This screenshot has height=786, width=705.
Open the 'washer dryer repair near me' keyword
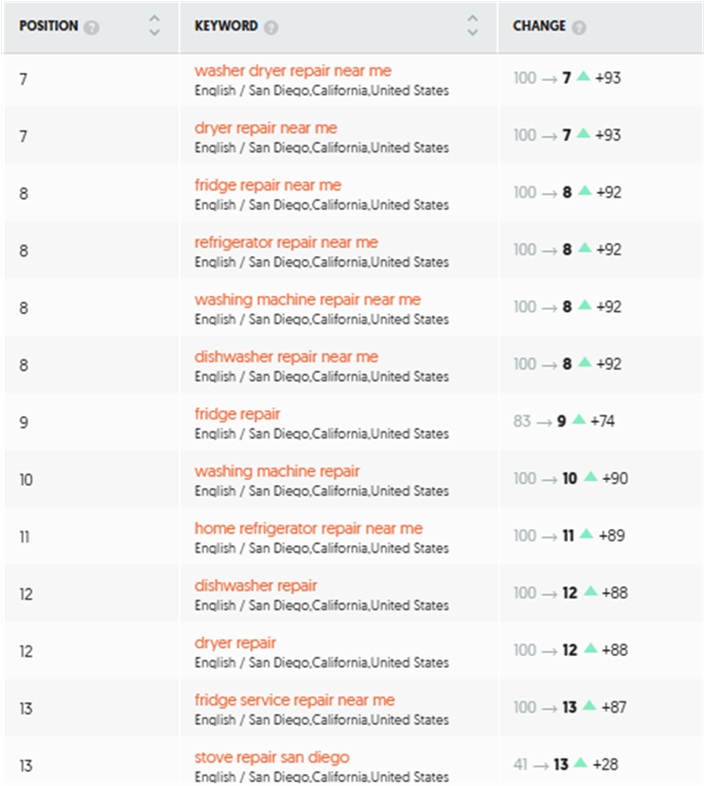[x=293, y=71]
